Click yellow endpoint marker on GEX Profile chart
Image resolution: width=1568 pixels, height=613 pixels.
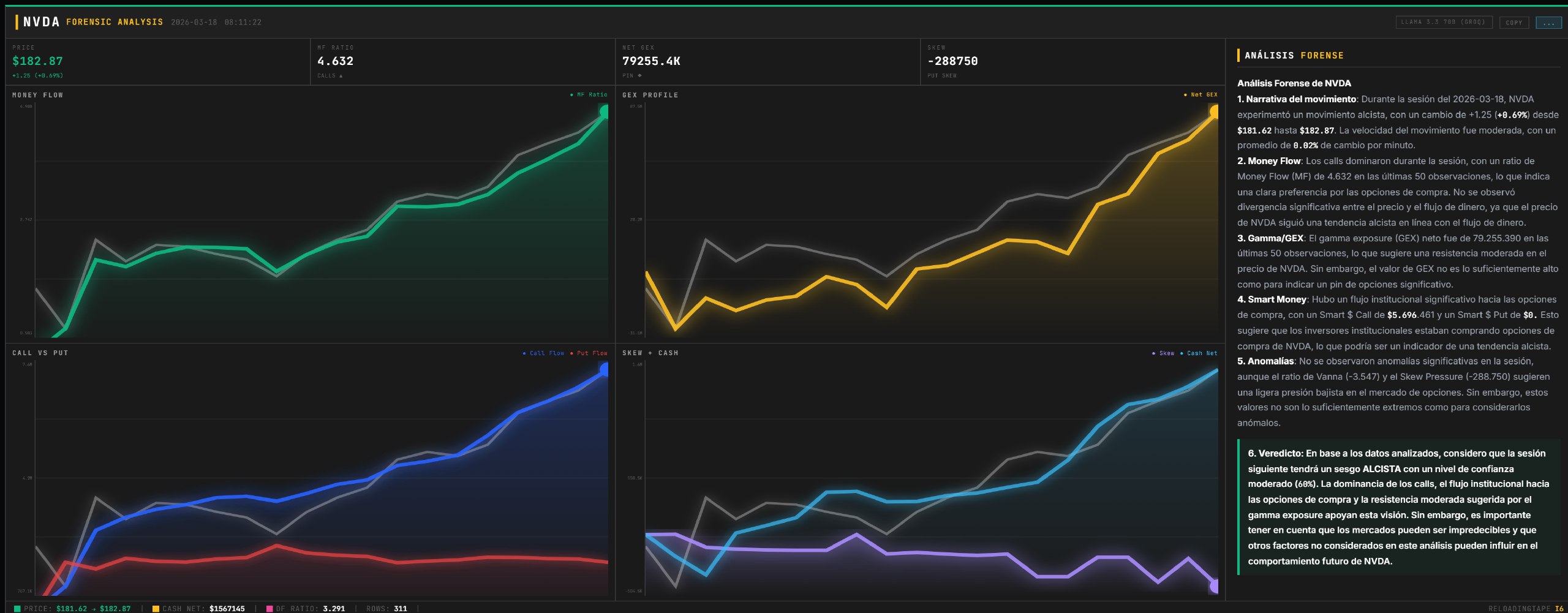pyautogui.click(x=1214, y=111)
